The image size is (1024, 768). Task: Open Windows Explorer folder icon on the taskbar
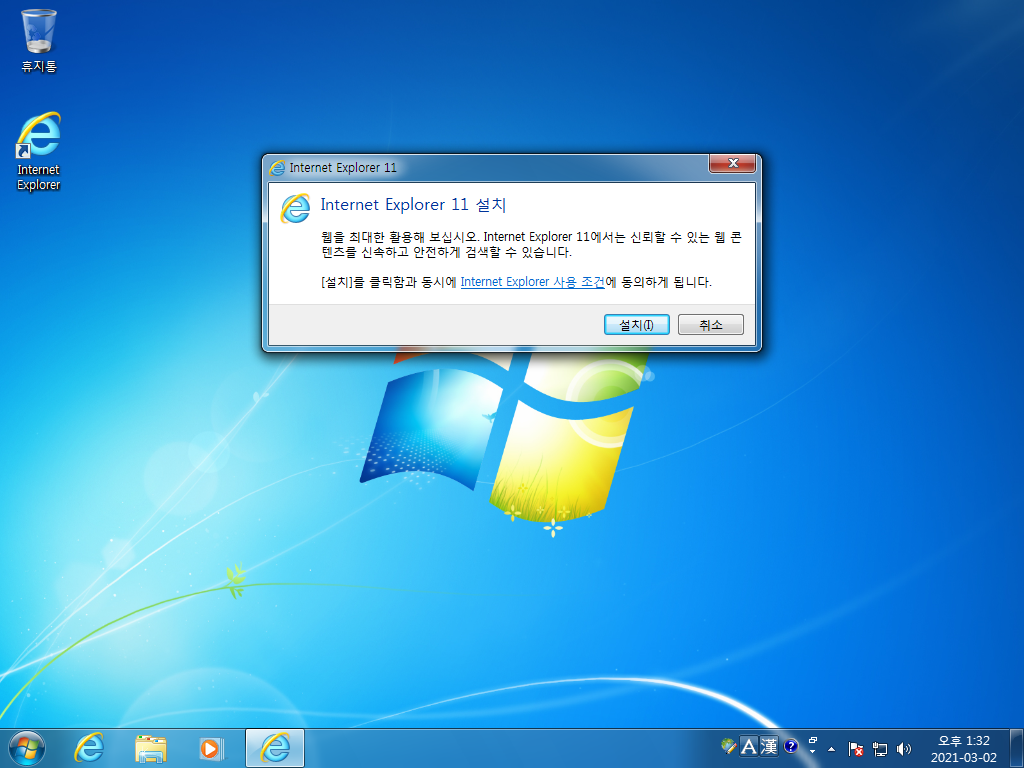coord(150,748)
